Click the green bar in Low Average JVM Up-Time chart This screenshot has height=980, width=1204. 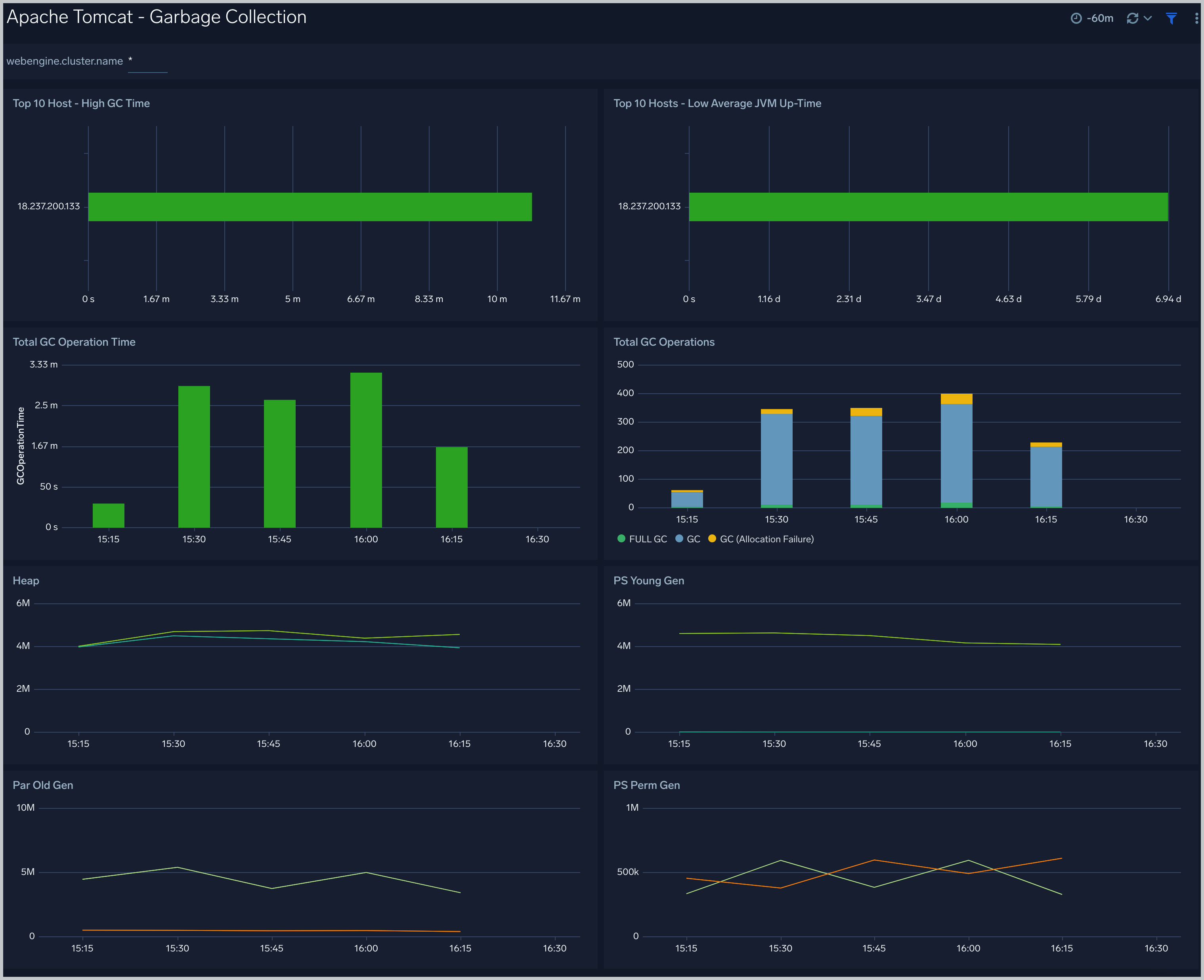tap(928, 207)
